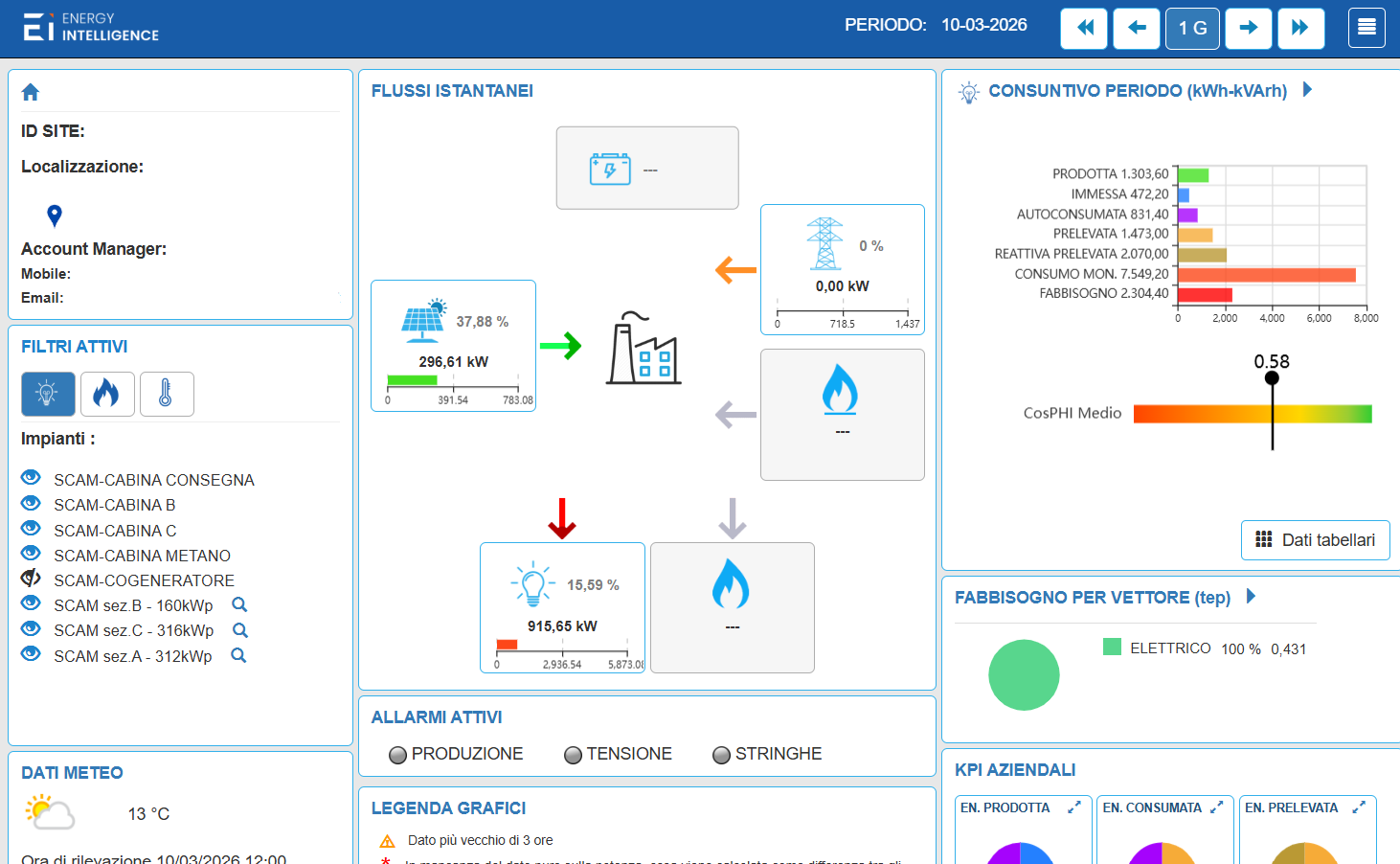The height and width of the screenshot is (864, 1400).
Task: Show the SCAM-COGENERATORE plant
Action: pos(32,579)
